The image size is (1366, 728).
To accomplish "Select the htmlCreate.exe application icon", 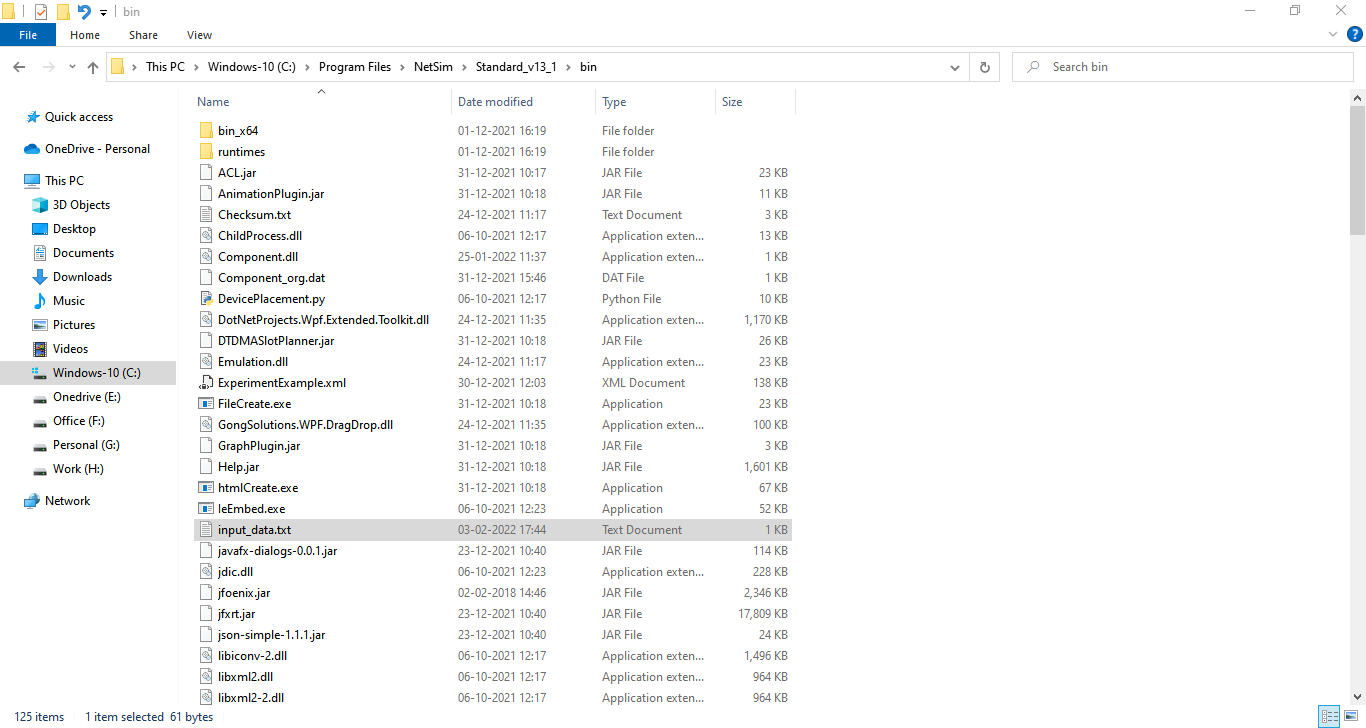I will coord(206,488).
